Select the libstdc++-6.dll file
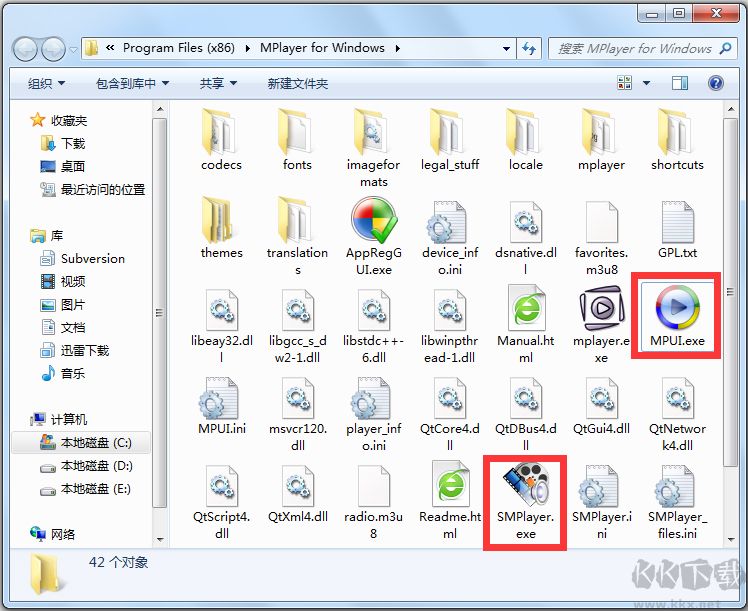 coord(374,324)
